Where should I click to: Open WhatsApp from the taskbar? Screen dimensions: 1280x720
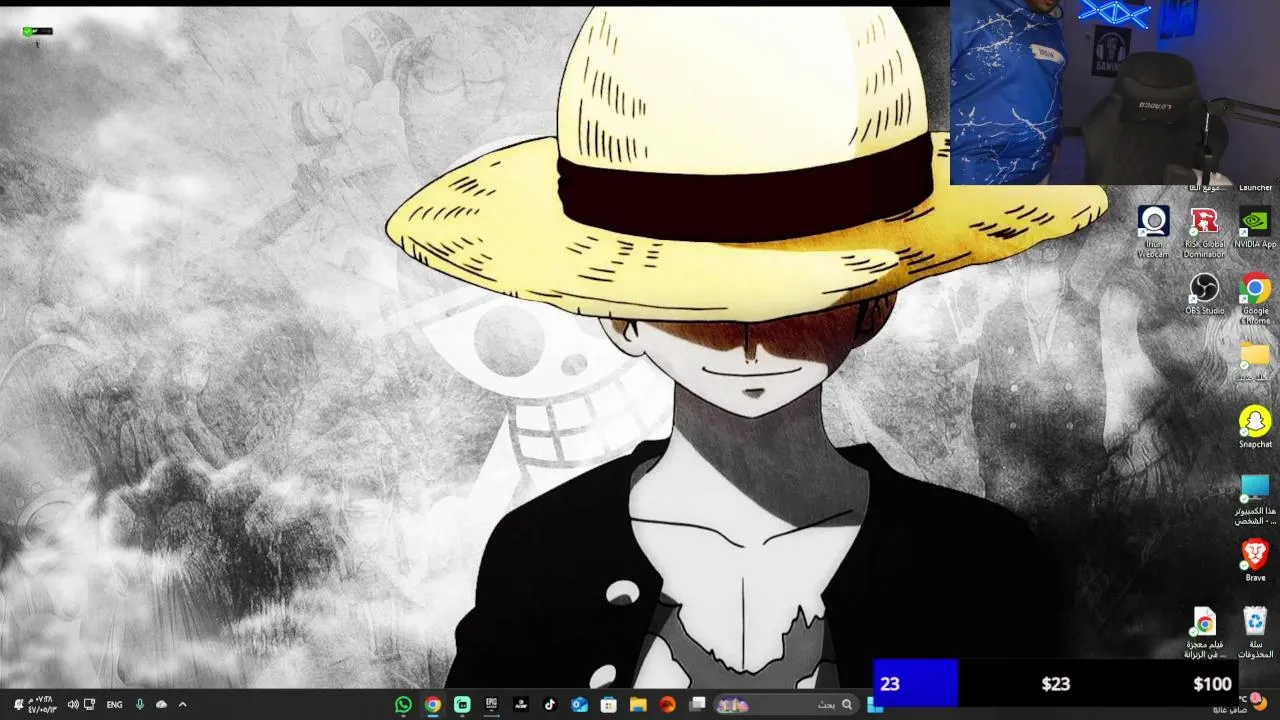[x=403, y=704]
